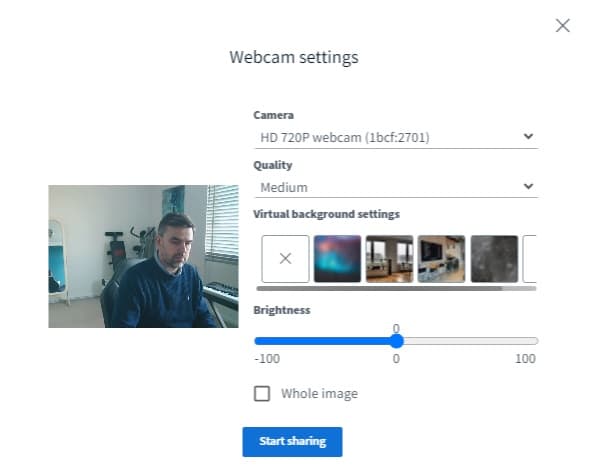Choose the blue aurora blurred background
Viewport: 590px width, 469px height.
pos(338,259)
